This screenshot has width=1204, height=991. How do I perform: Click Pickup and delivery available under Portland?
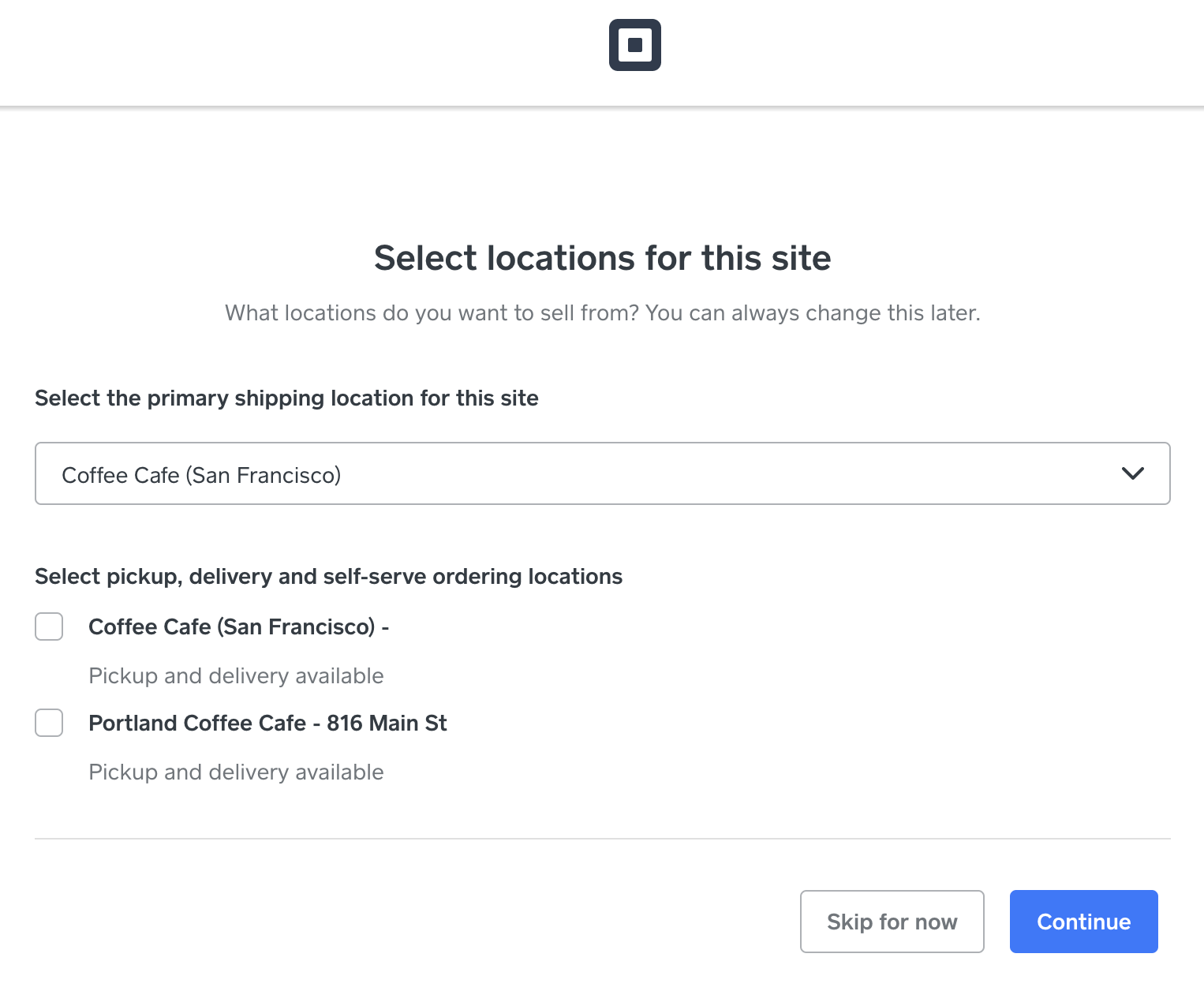tap(236, 772)
